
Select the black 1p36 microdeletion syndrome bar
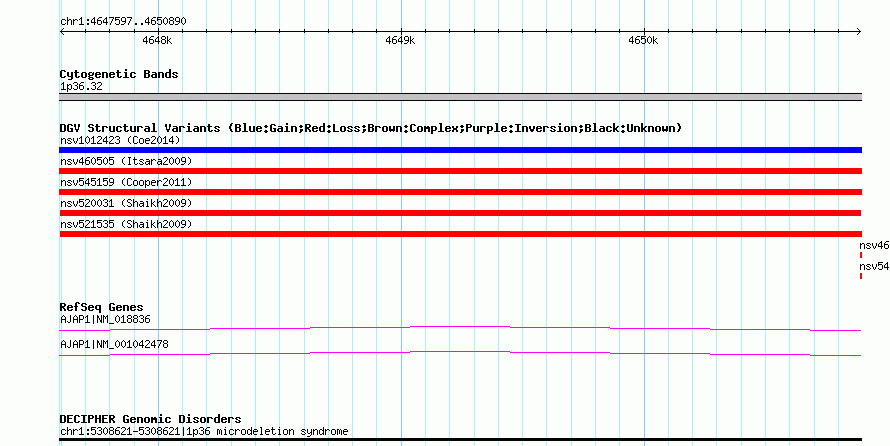[x=460, y=440]
